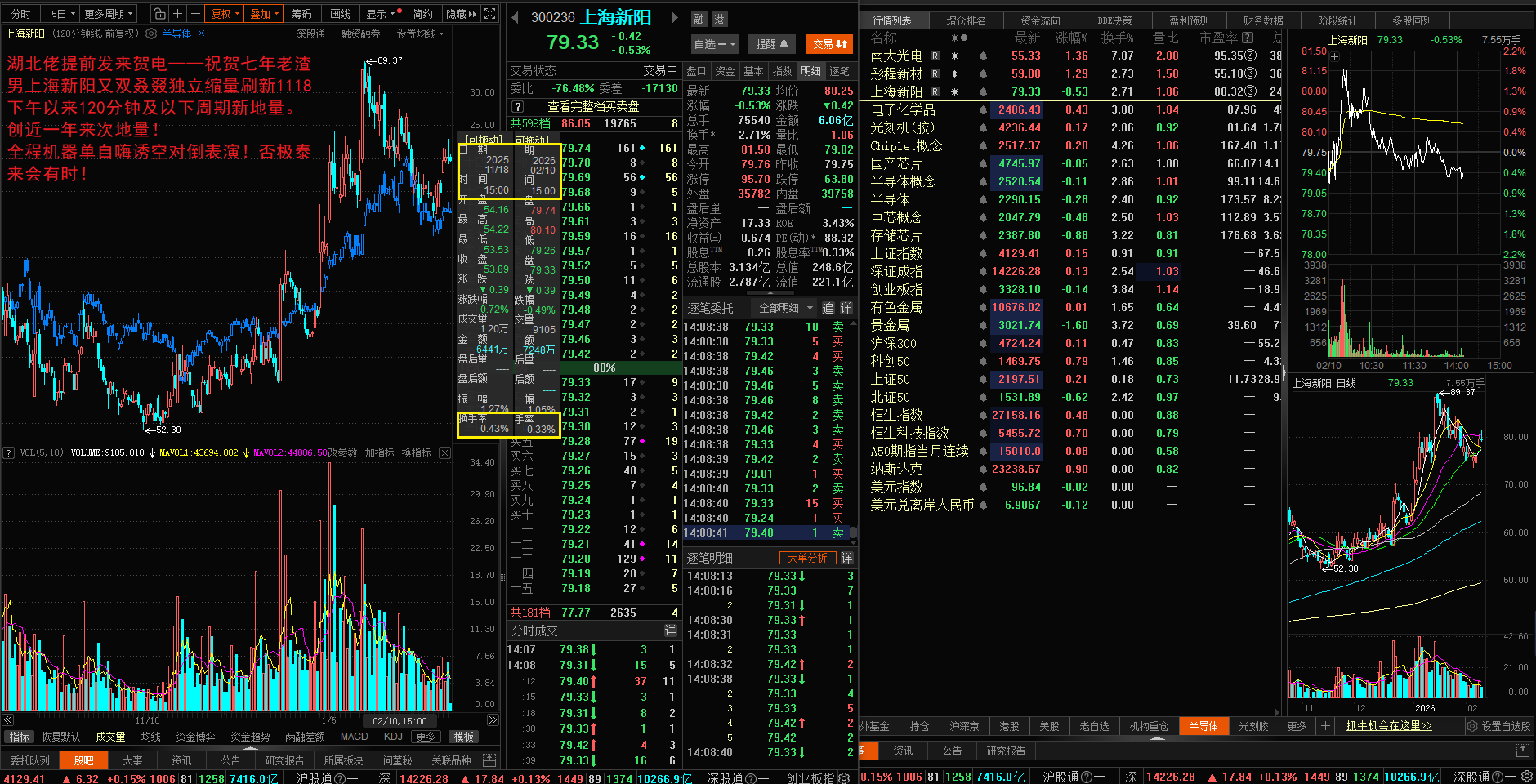Viewport: 1536px width, 784px height.
Task: Click gear icon next to 设置自选股
Action: [1472, 726]
